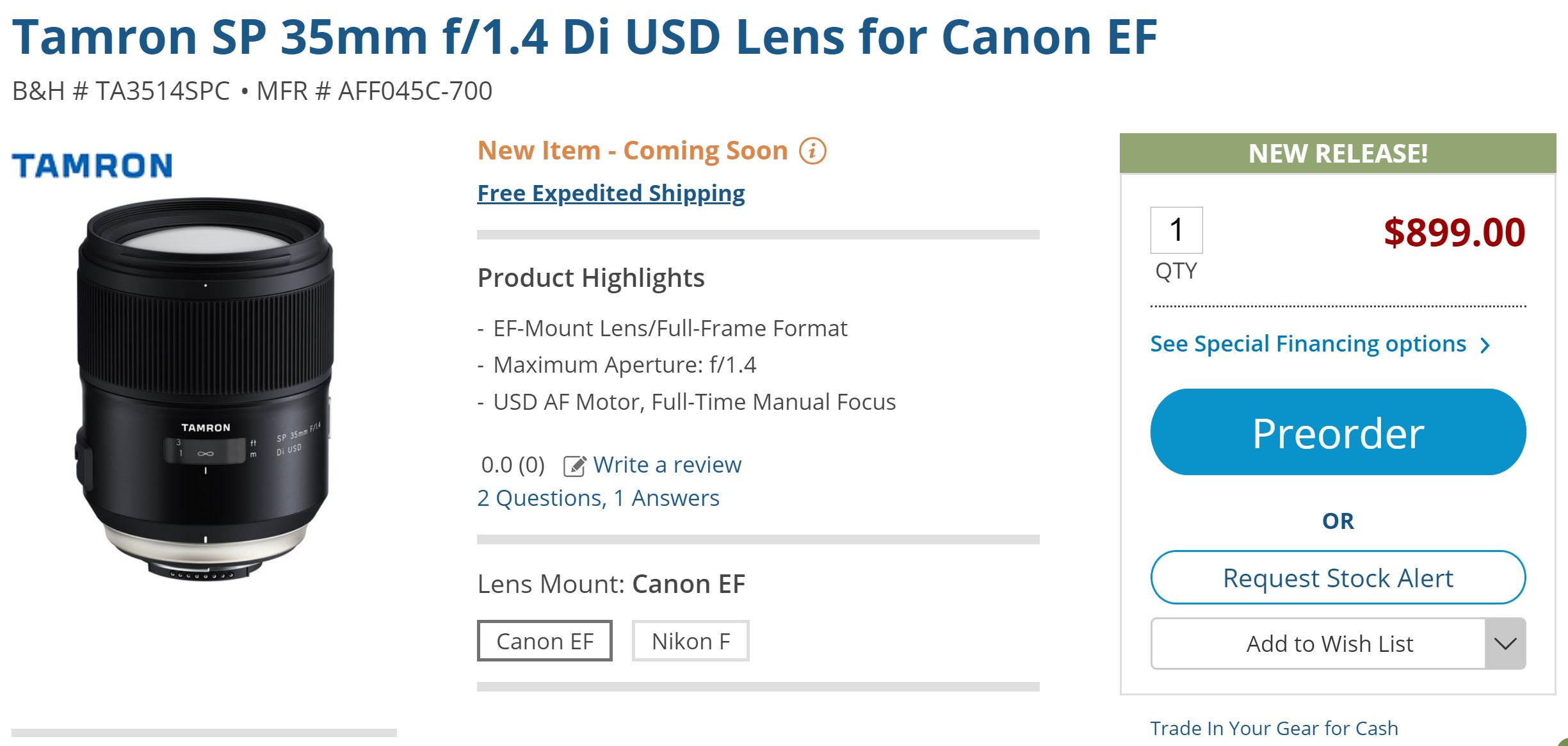Open the Tamron lens product image
The image size is (1568, 746).
tap(205, 391)
